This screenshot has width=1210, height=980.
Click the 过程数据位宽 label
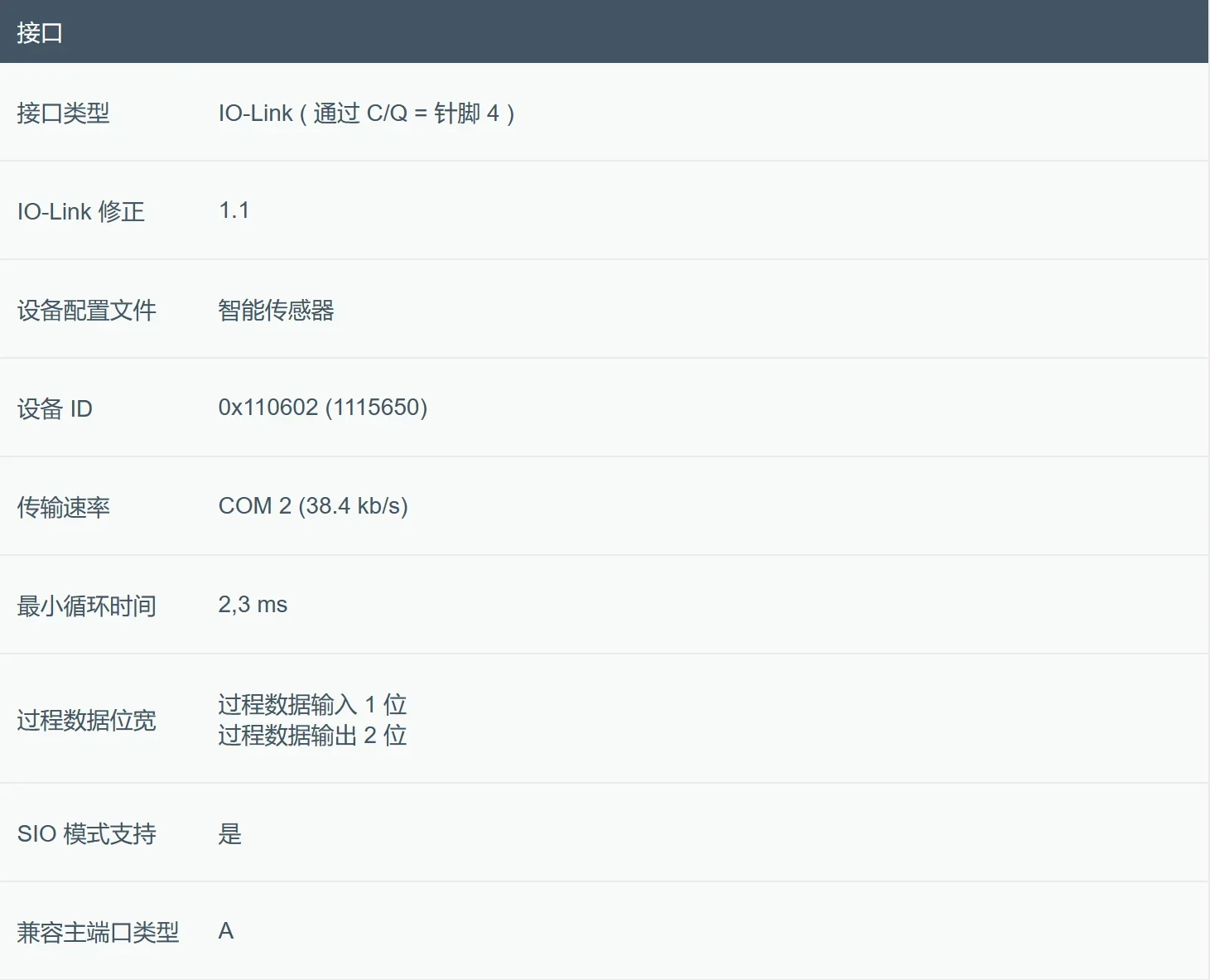coord(86,720)
